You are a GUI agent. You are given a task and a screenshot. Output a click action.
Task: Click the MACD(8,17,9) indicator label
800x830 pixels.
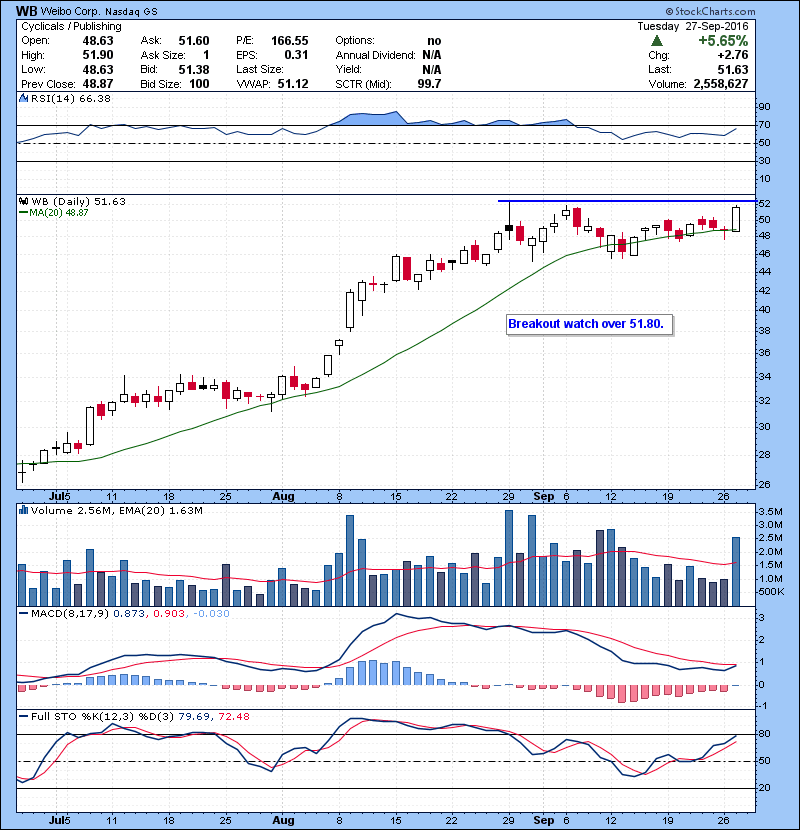[70, 614]
